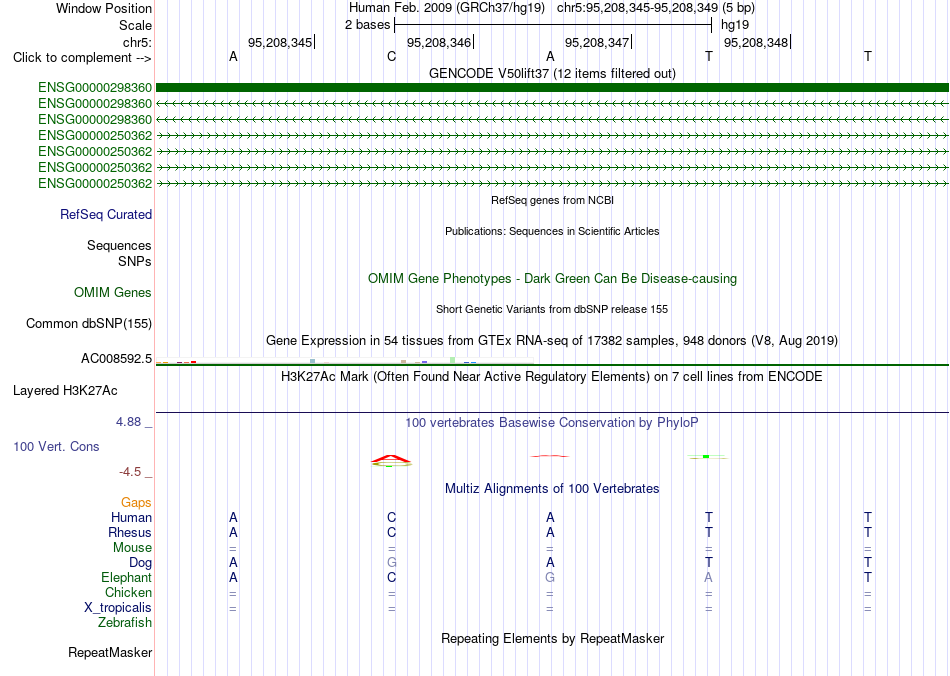Viewport: 950px width, 676px height.
Task: Click the Human species label
Action: (x=131, y=518)
